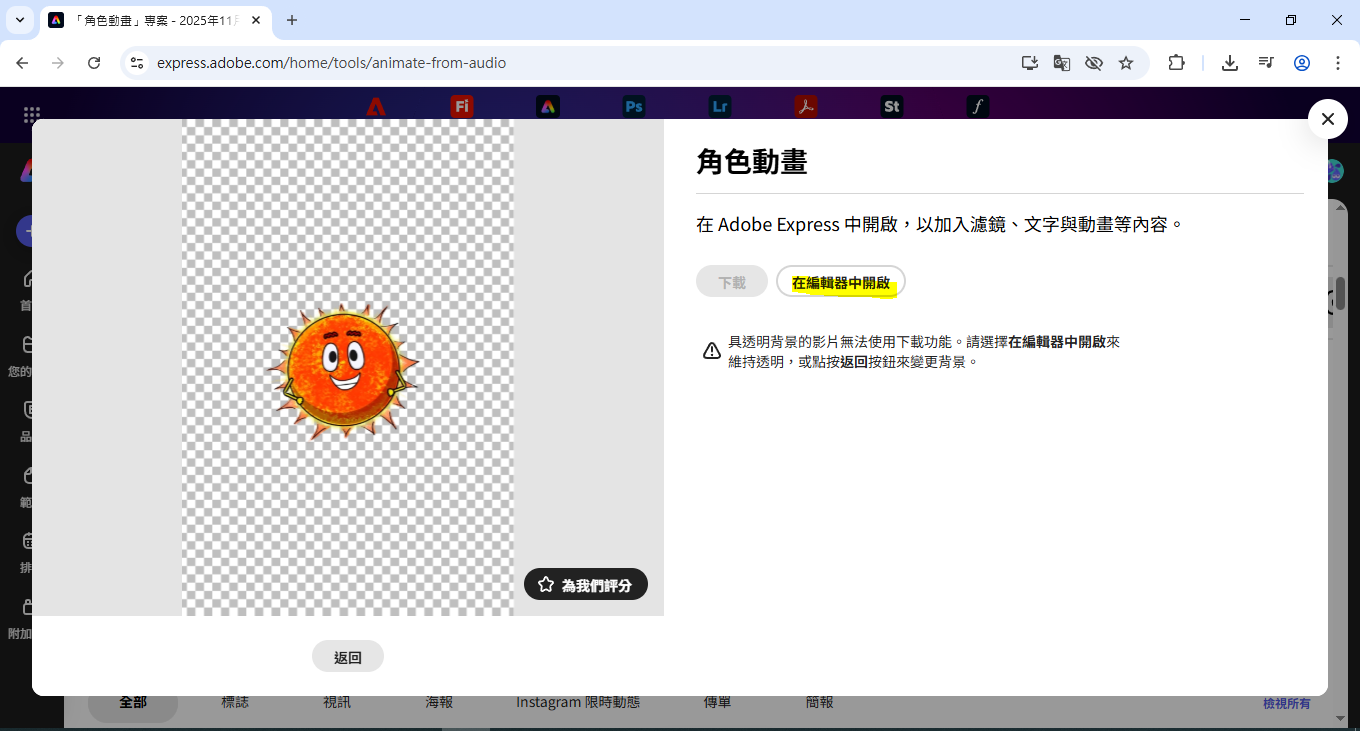1360x731 pixels.
Task: Bookmark this page with the star icon
Action: 1126,63
